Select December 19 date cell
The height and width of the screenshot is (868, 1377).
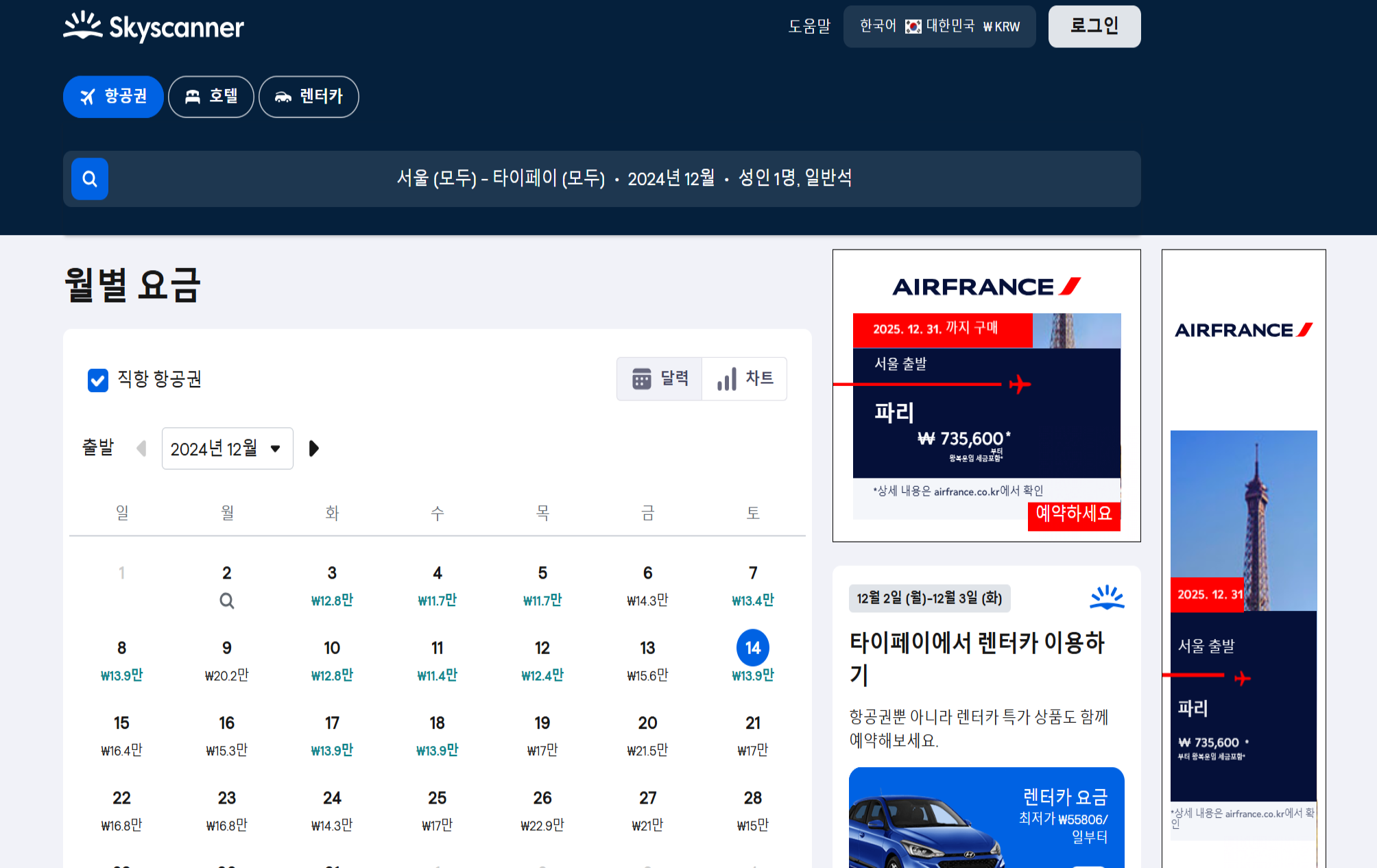[542, 736]
